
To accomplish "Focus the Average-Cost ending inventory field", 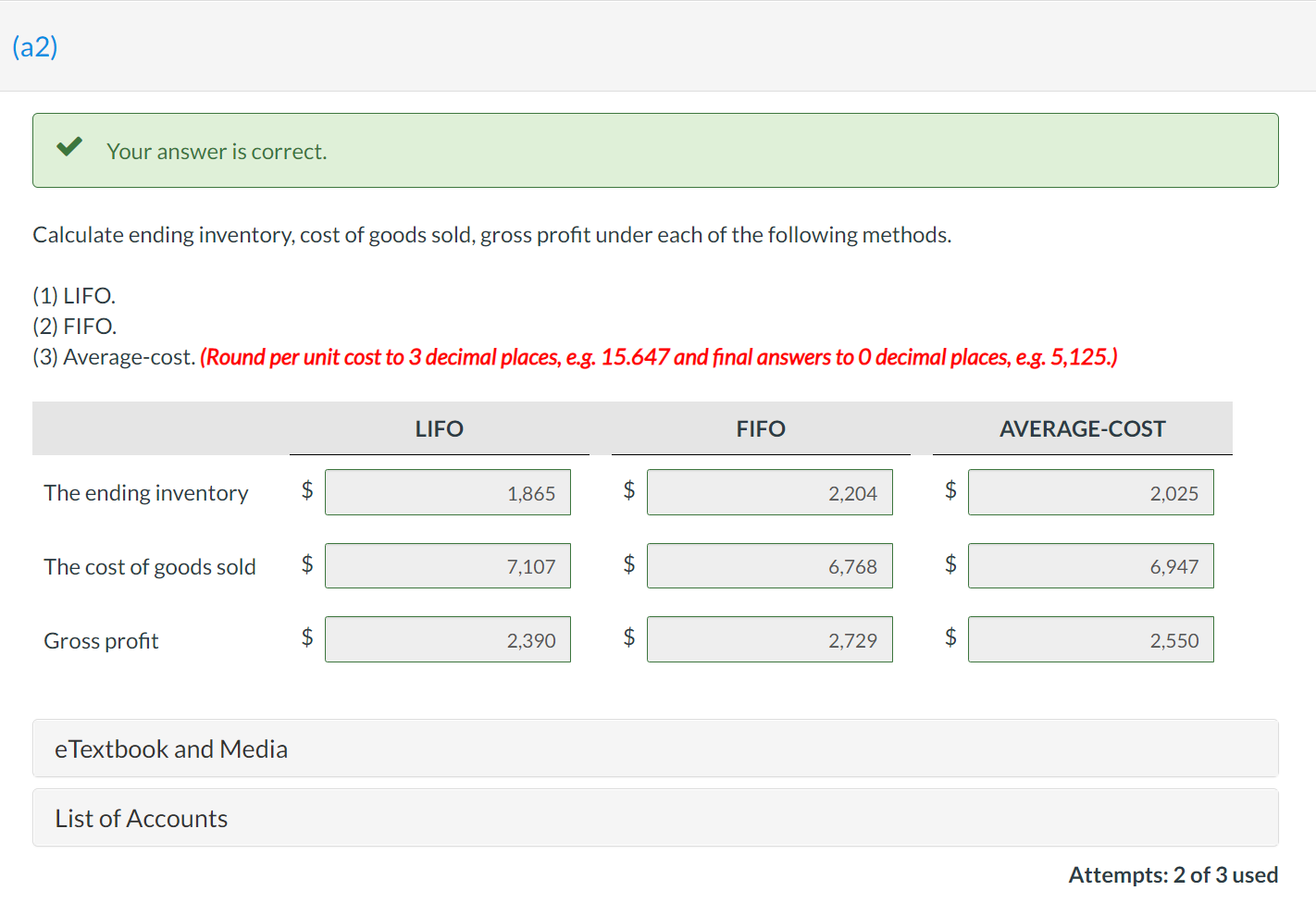I will click(x=1091, y=492).
